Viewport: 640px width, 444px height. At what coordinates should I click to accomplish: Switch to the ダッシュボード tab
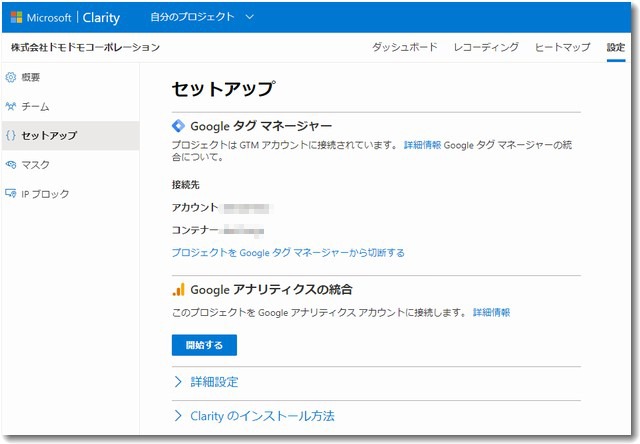(x=404, y=47)
